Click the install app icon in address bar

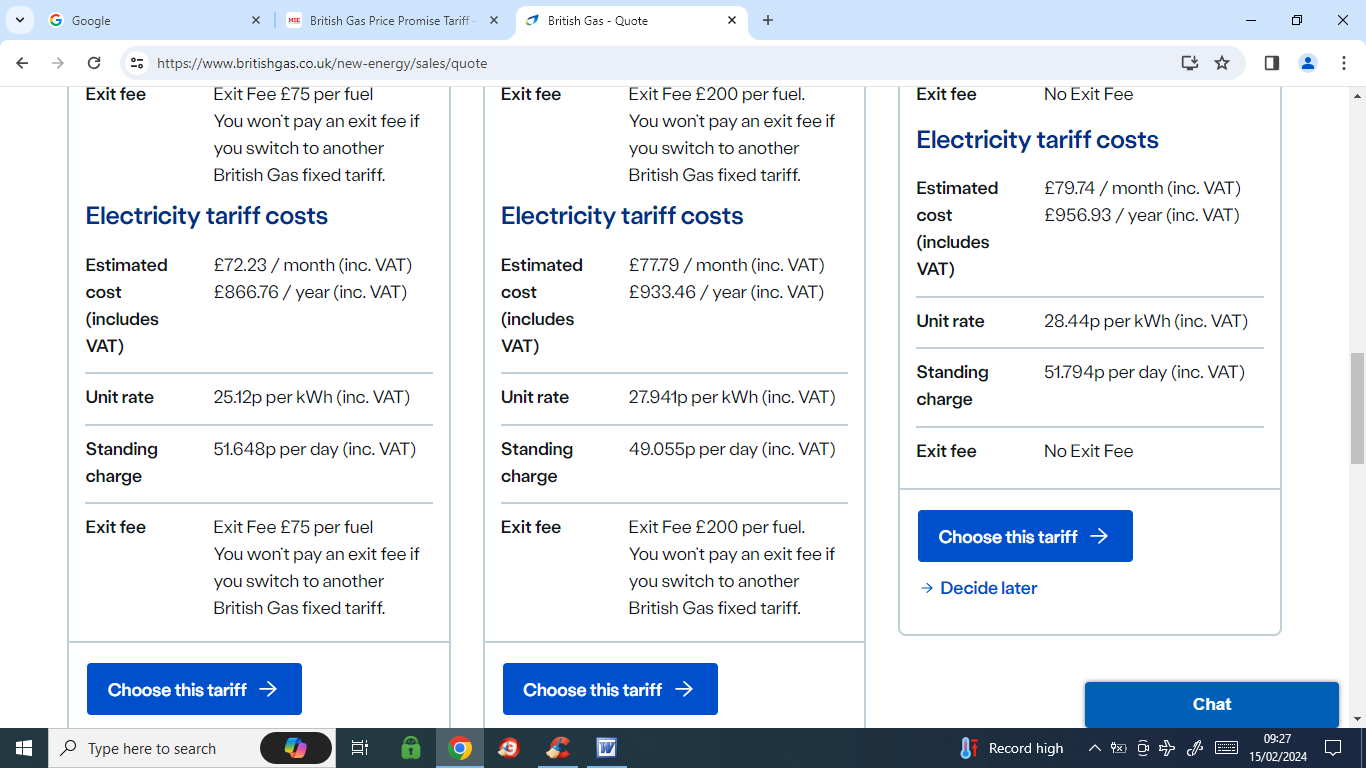tap(1189, 63)
